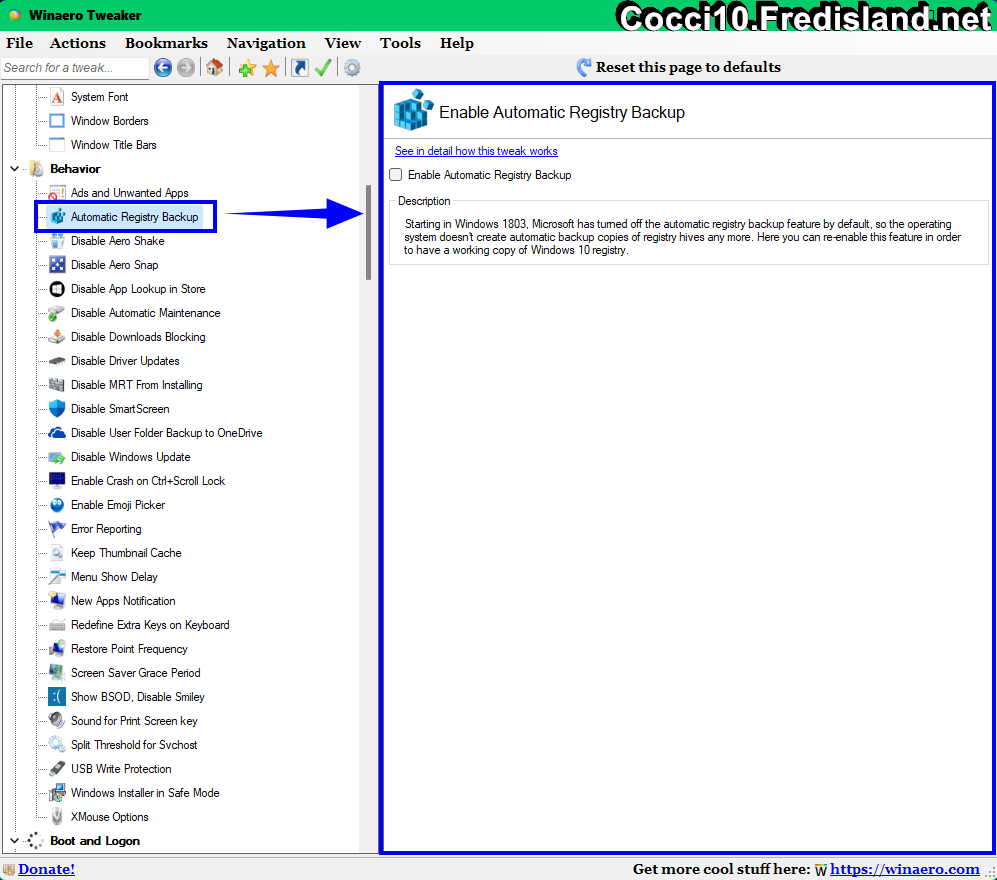Click the Disable Aero Snap icon

57,265
